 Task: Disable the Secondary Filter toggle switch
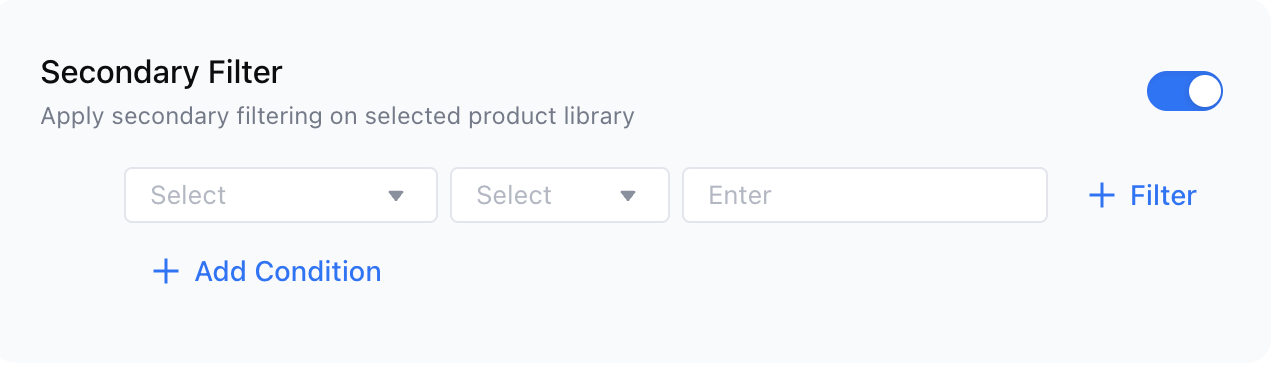[x=1184, y=91]
